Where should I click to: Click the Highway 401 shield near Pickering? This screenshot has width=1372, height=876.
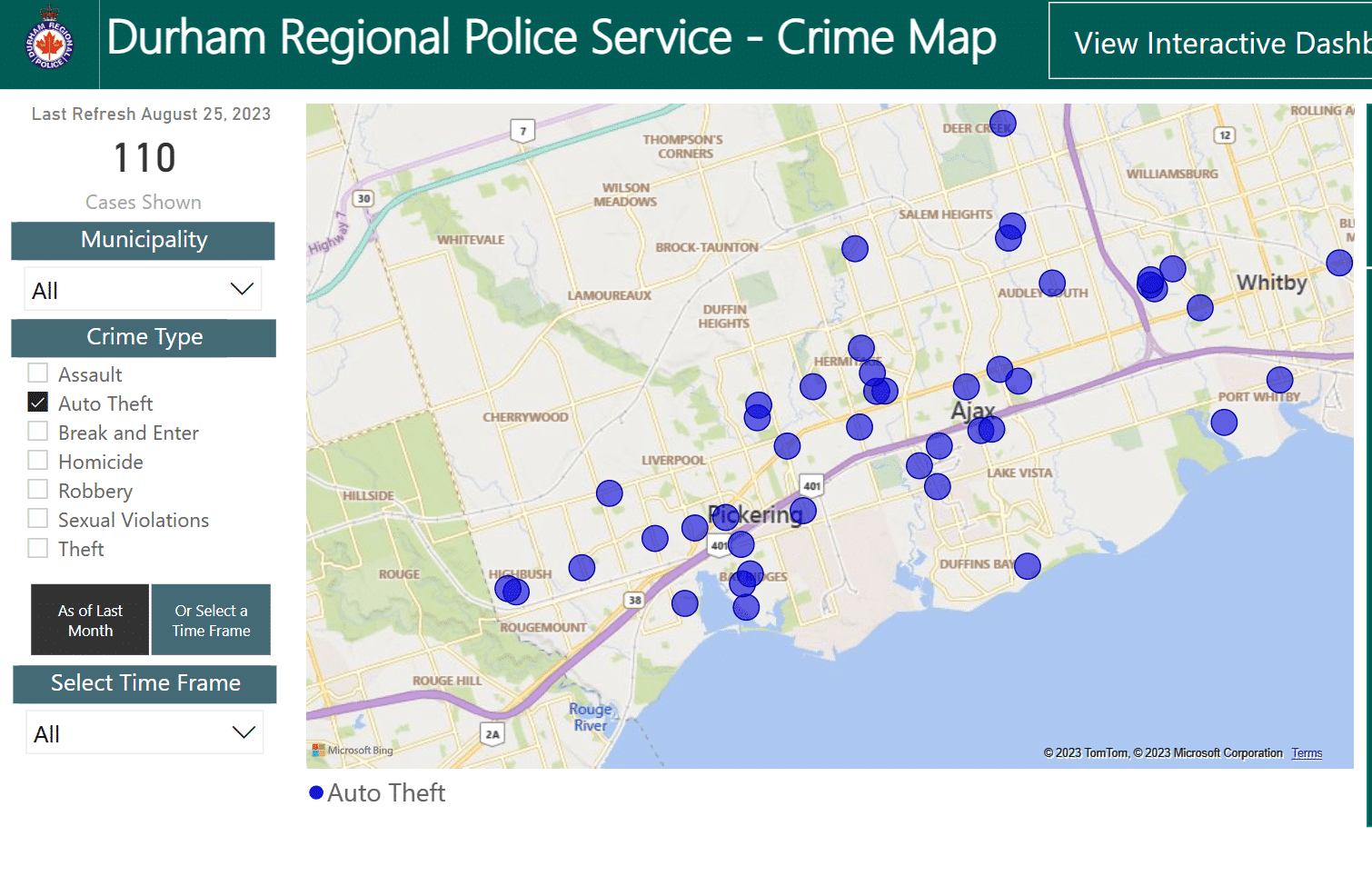(811, 485)
